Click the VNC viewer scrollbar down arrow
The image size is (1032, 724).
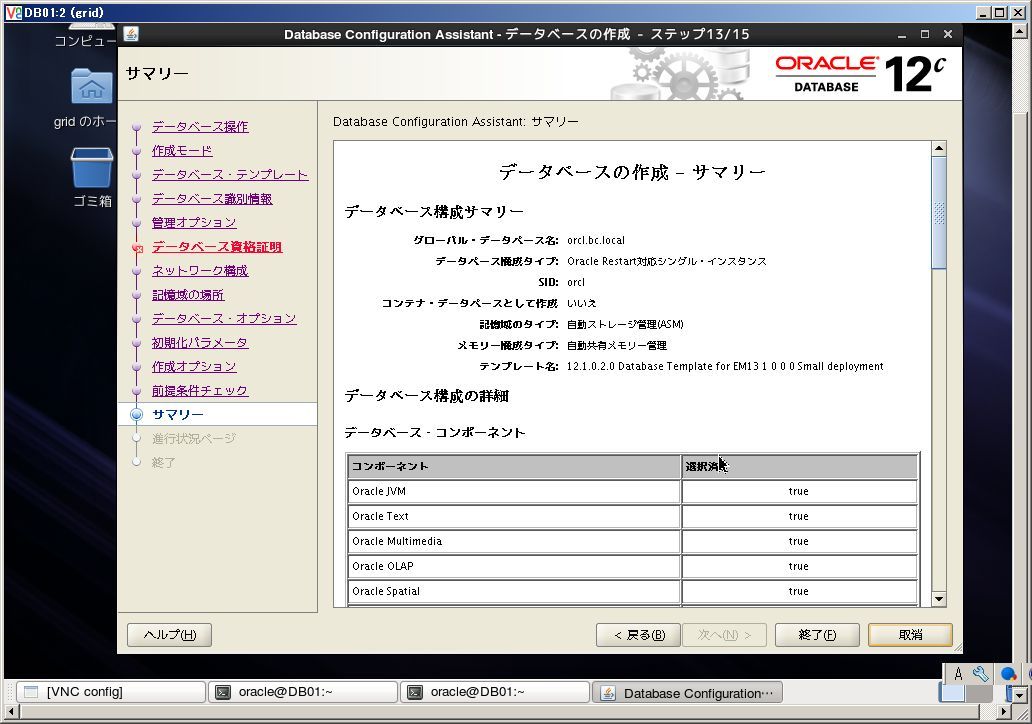pos(1019,694)
